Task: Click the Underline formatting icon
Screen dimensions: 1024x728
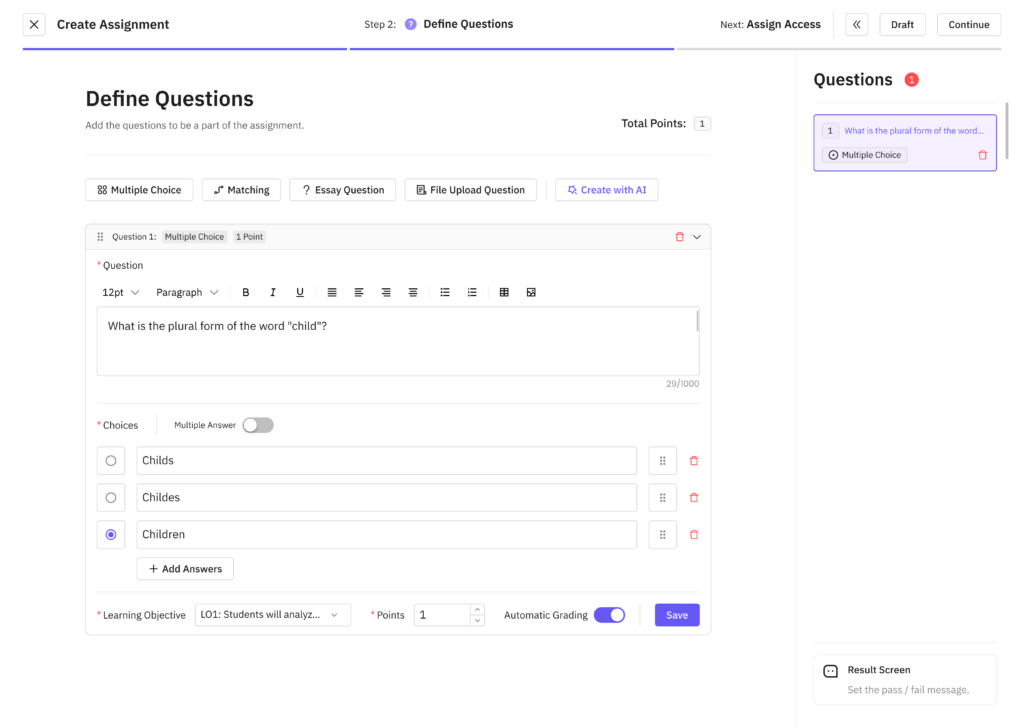Action: [x=300, y=292]
